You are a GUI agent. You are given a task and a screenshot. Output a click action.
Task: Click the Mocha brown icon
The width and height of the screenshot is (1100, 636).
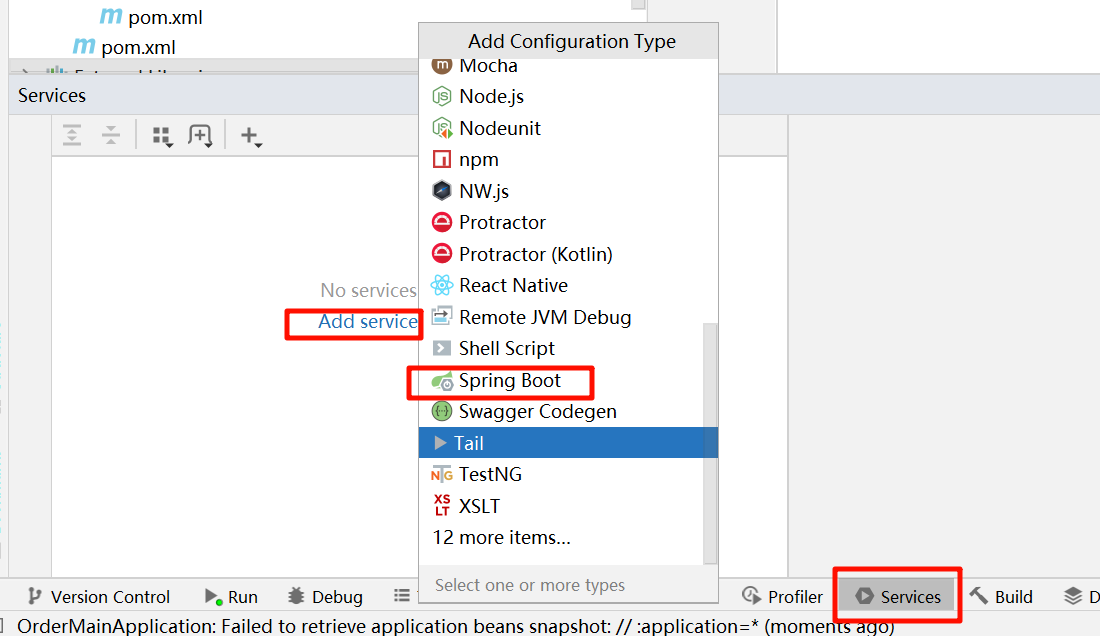click(x=441, y=67)
